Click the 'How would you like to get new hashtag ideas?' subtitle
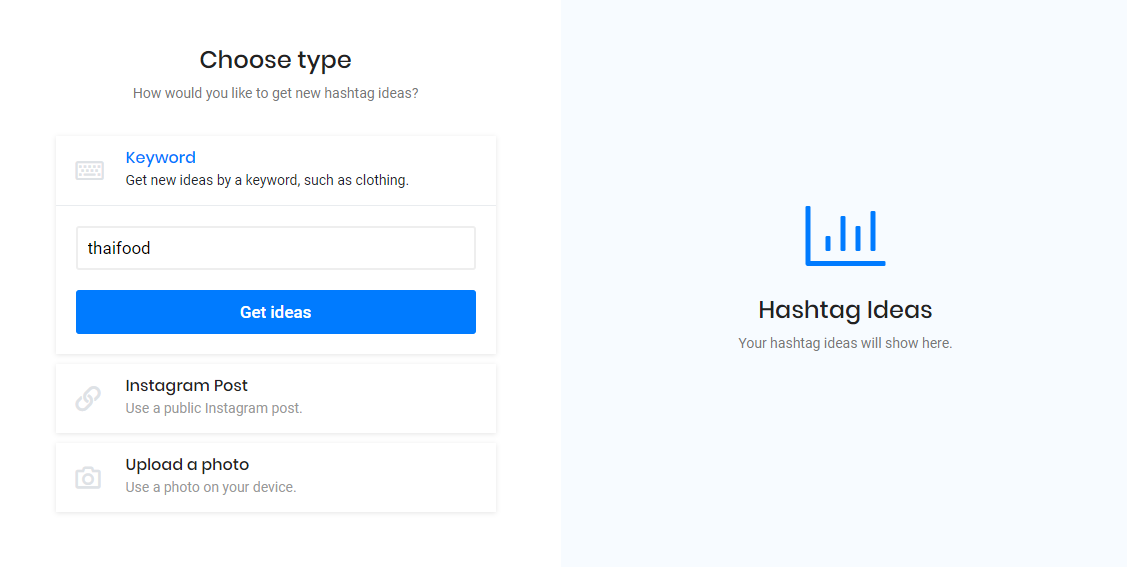This screenshot has width=1127, height=567. (275, 93)
